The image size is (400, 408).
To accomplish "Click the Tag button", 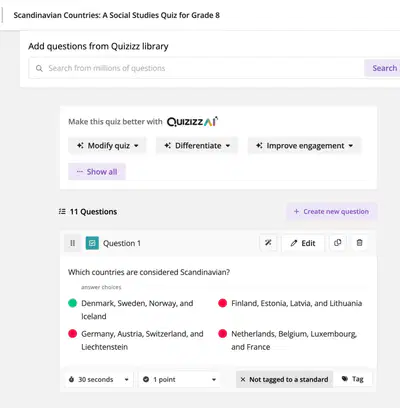I will coord(353,379).
